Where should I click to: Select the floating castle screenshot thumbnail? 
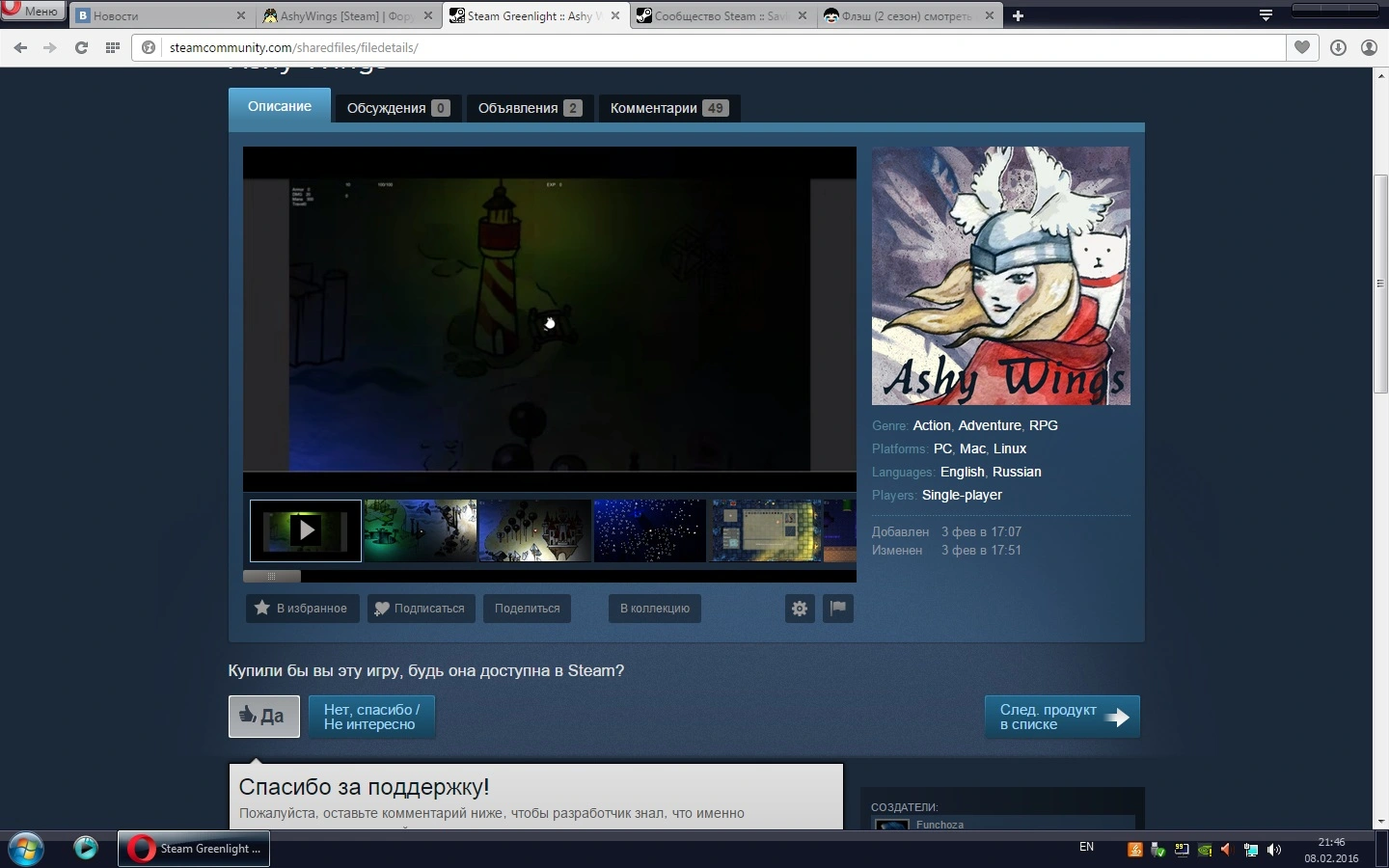pyautogui.click(x=535, y=530)
